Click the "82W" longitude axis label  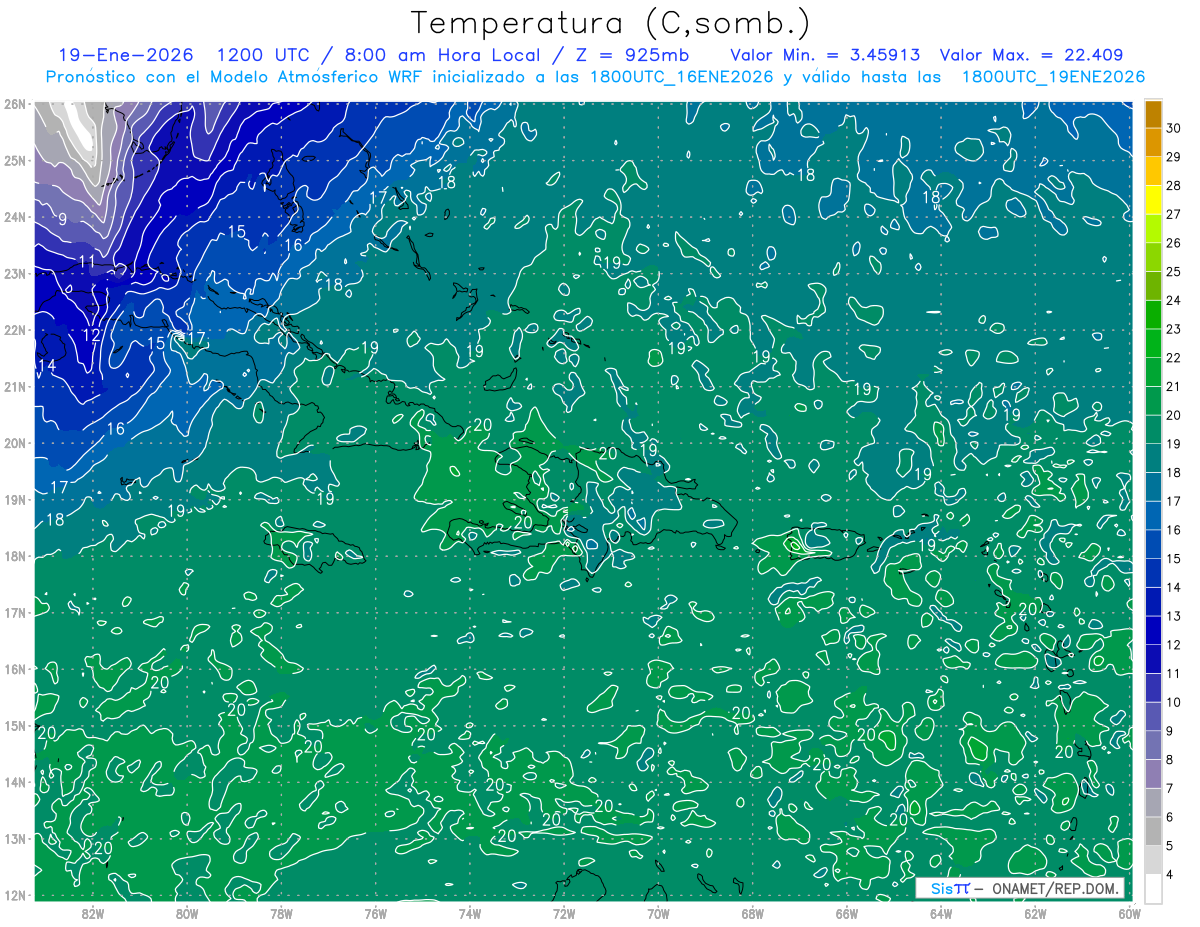[x=93, y=913]
